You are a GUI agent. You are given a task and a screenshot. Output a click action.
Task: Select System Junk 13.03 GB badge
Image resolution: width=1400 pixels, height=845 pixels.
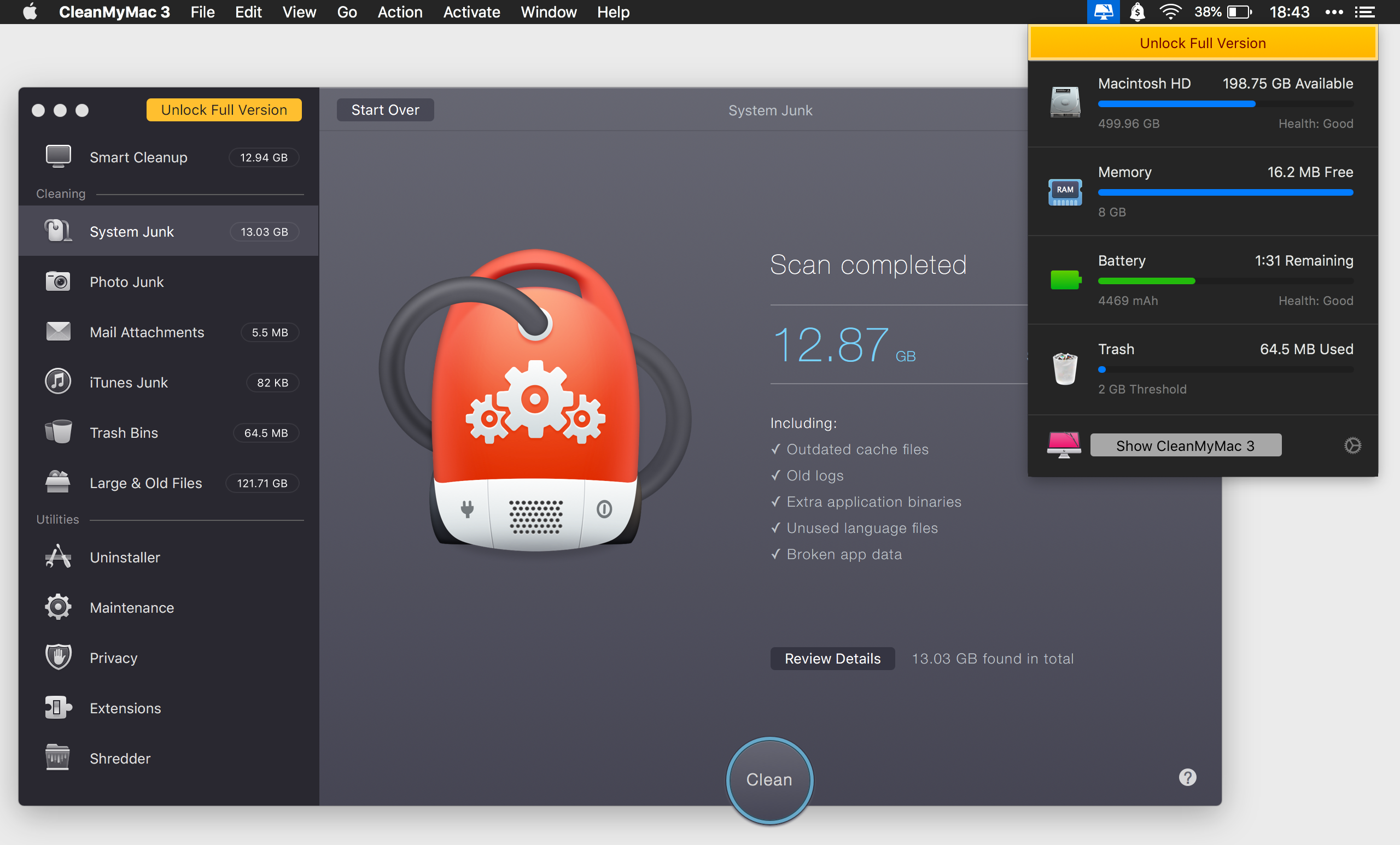pyautogui.click(x=264, y=232)
